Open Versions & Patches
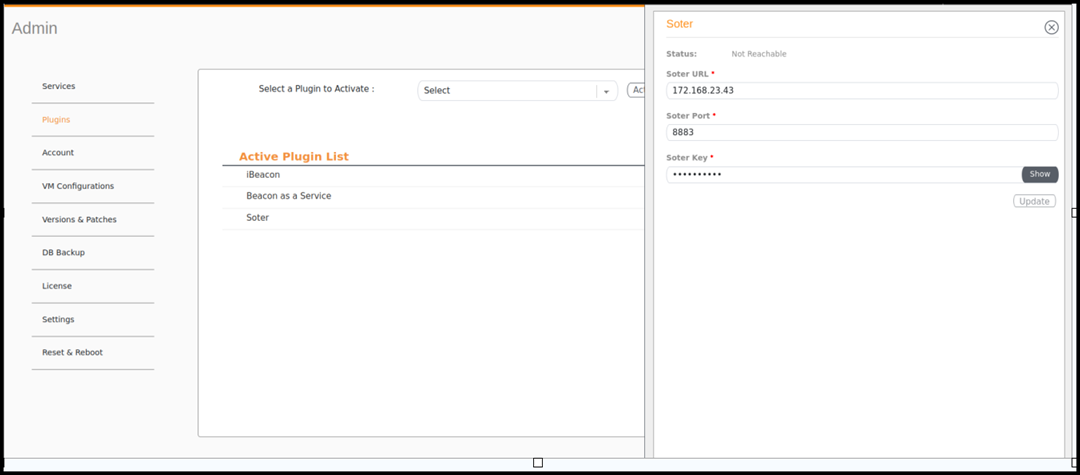The height and width of the screenshot is (475, 1080). (x=79, y=220)
